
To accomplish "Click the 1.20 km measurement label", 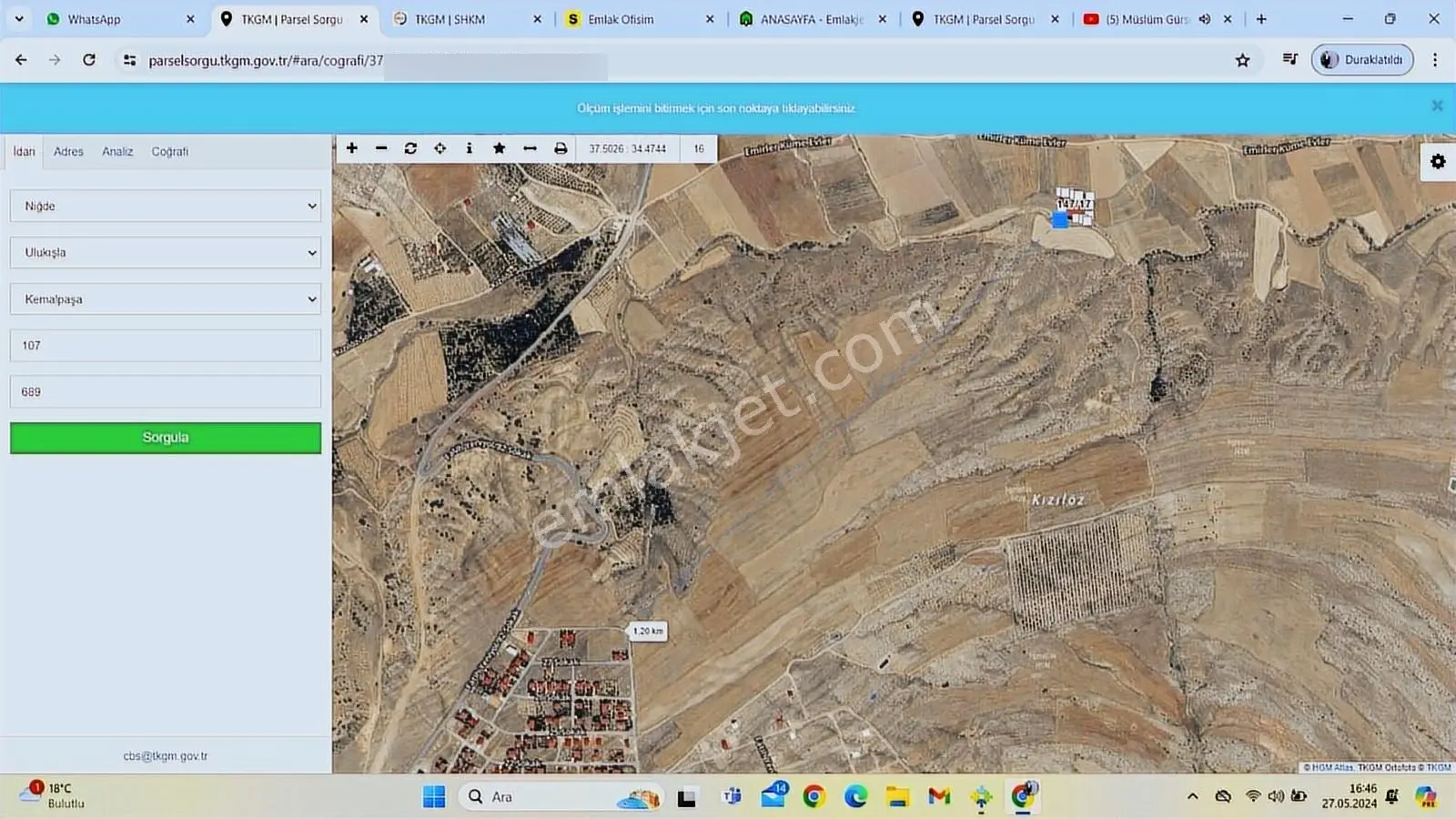I will click(x=648, y=631).
